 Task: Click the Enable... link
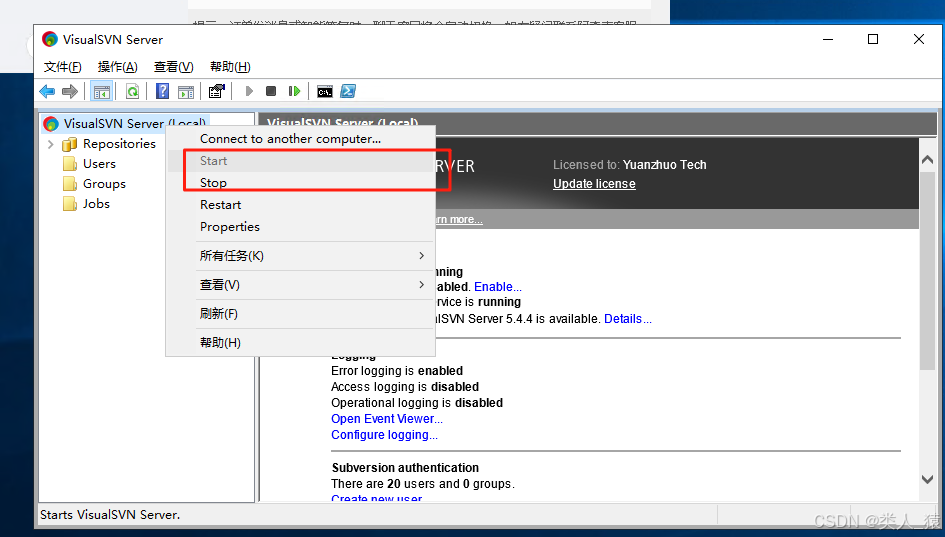point(498,287)
